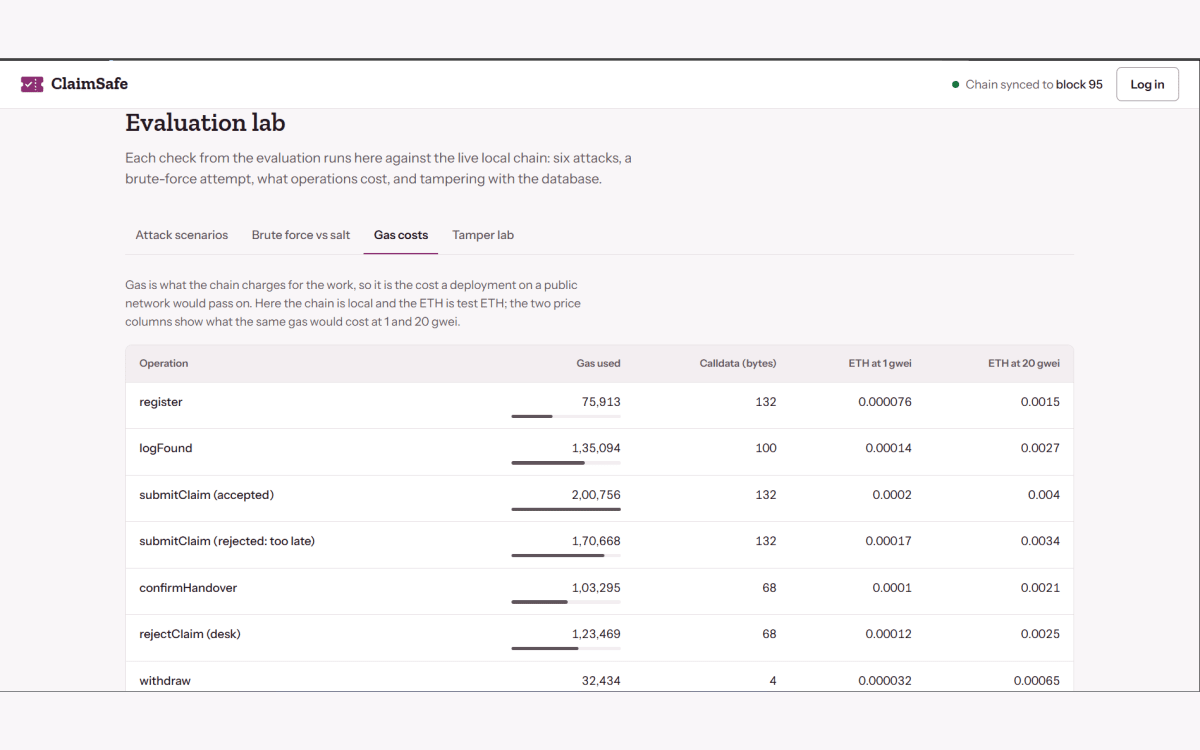The height and width of the screenshot is (750, 1200).
Task: Click gas value 75,913
Action: tap(601, 402)
